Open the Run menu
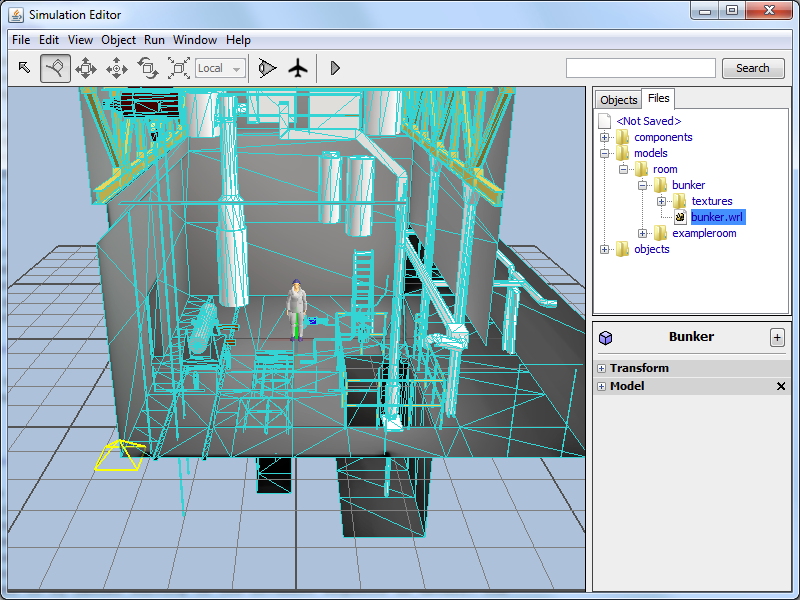800x600 pixels. pyautogui.click(x=153, y=40)
